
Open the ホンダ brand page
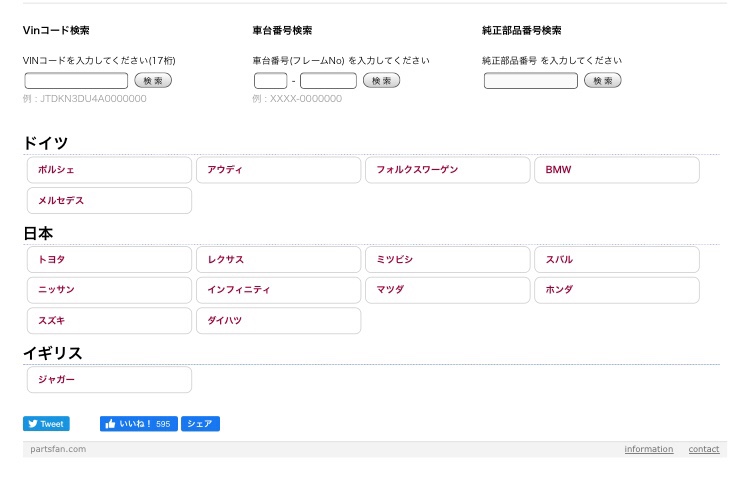(x=617, y=290)
